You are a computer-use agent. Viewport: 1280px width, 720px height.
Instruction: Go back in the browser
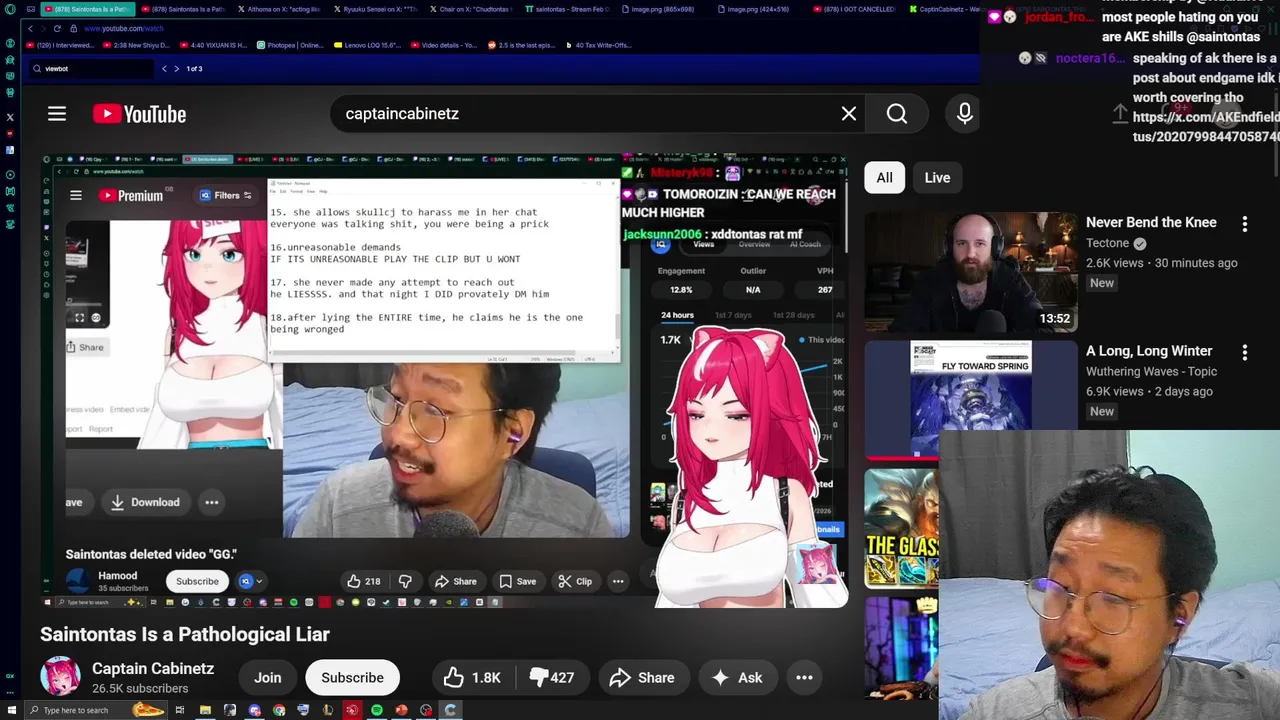(x=30, y=28)
